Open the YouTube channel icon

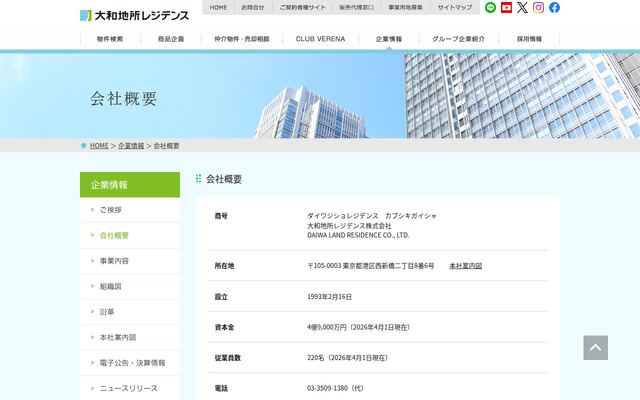(506, 7)
